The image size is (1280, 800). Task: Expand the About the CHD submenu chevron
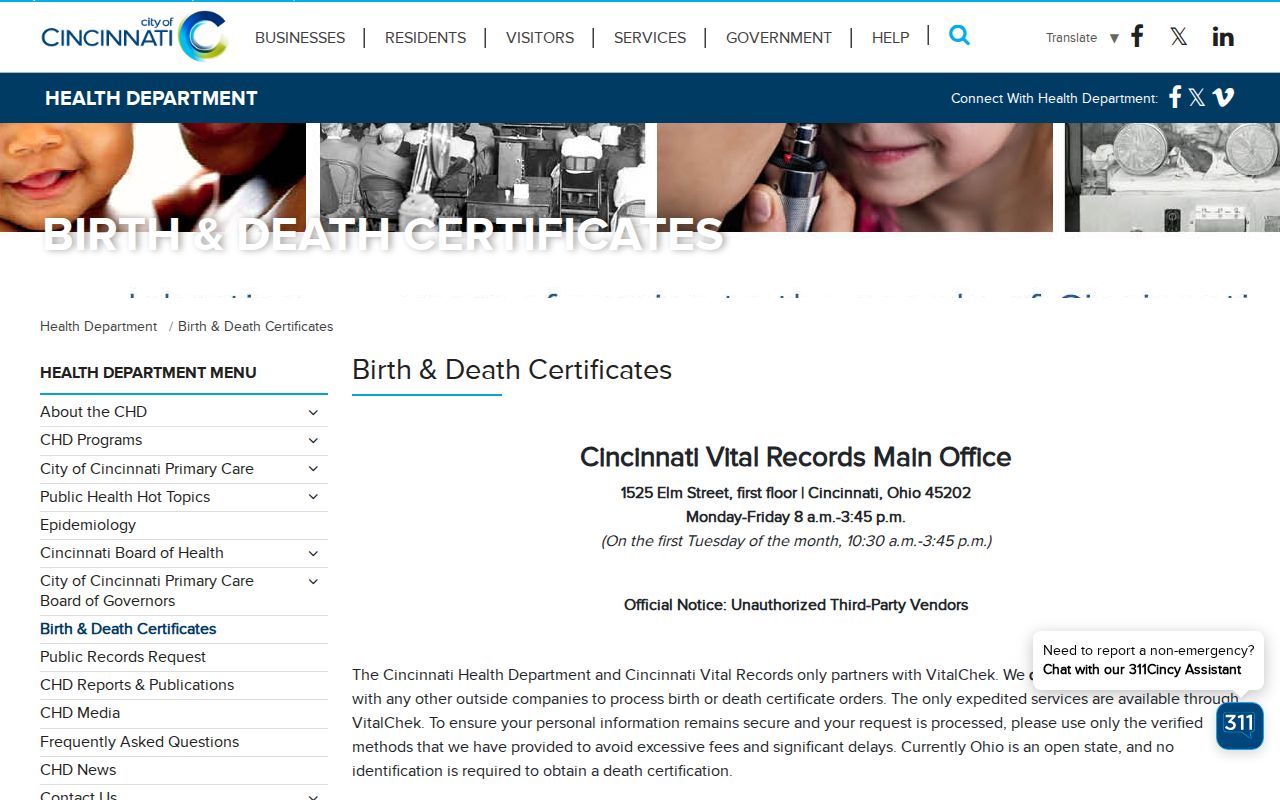coord(313,412)
